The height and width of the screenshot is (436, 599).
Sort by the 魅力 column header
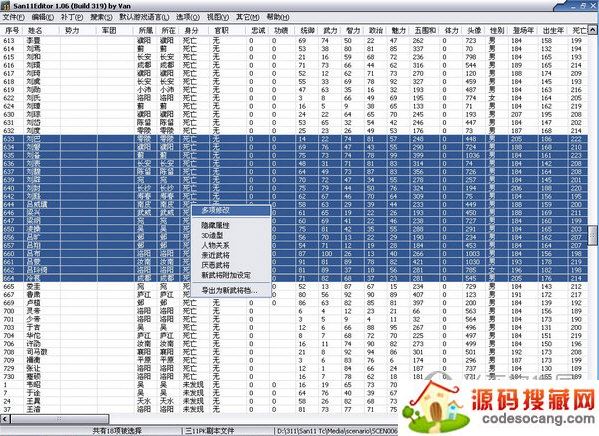397,30
